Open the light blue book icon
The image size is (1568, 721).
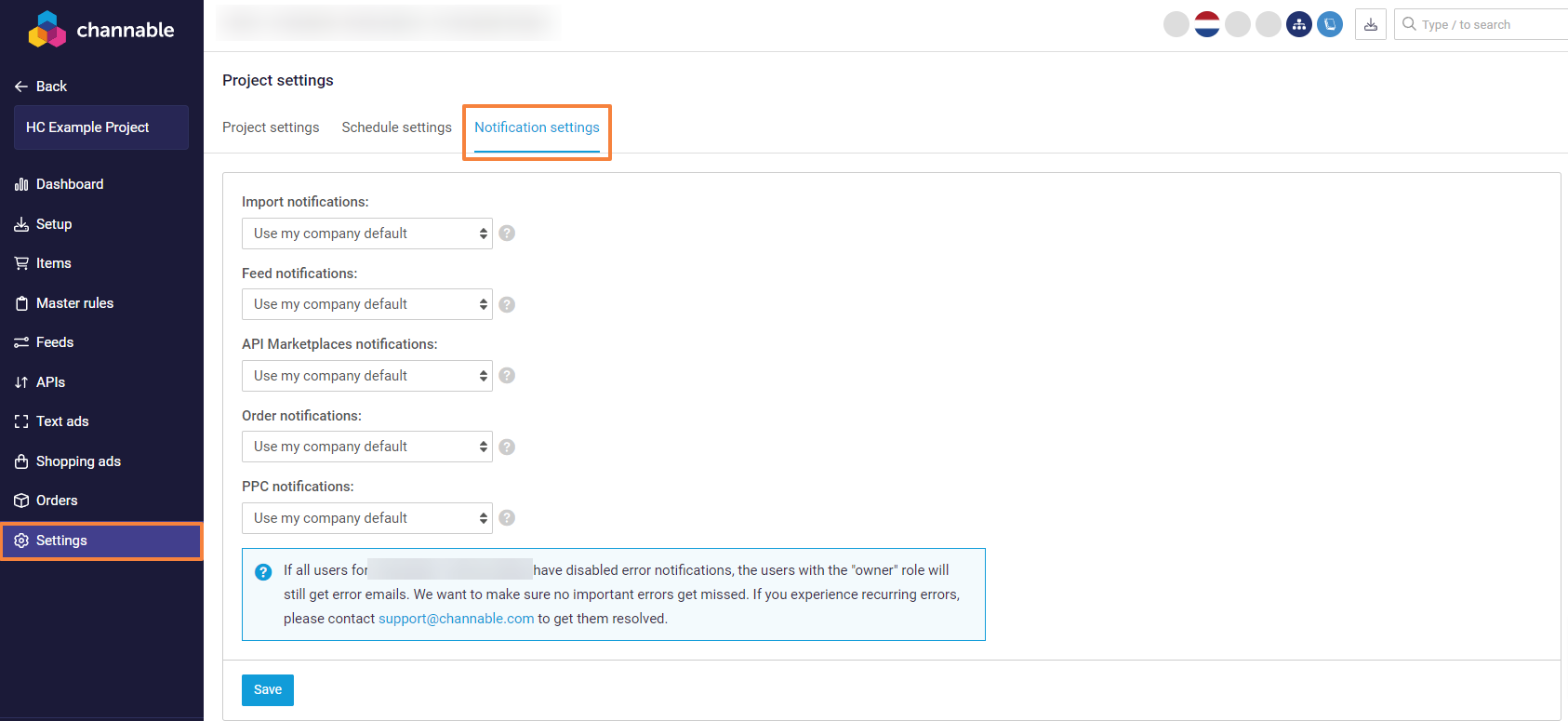(x=1330, y=24)
